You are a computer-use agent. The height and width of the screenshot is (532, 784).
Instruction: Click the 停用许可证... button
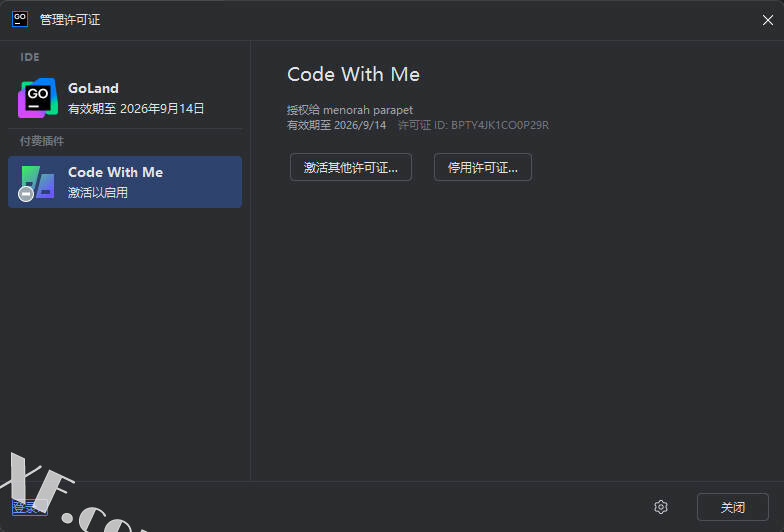click(483, 168)
